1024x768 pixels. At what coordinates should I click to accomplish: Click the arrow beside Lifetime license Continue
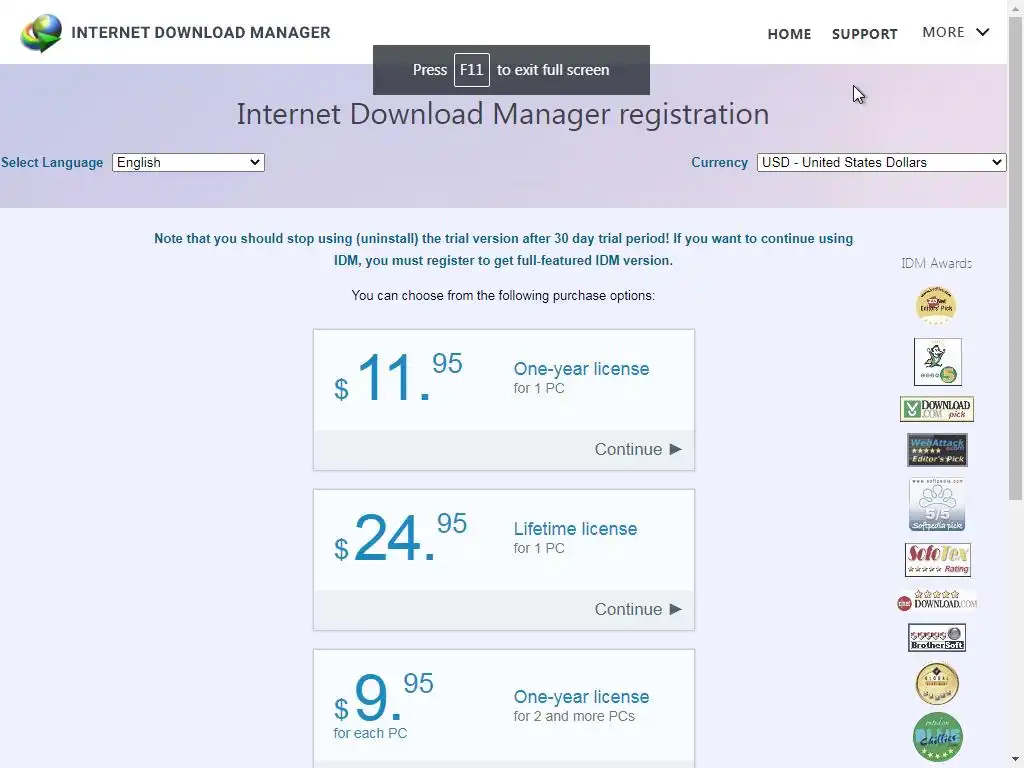(x=676, y=609)
